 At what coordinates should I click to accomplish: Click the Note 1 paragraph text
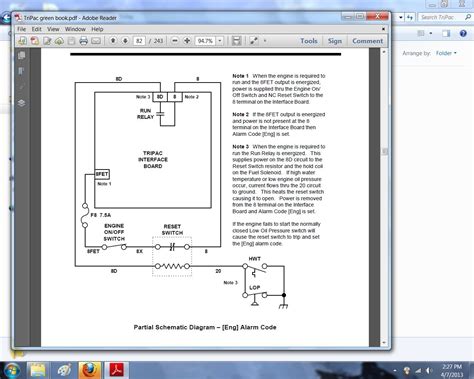coord(279,89)
